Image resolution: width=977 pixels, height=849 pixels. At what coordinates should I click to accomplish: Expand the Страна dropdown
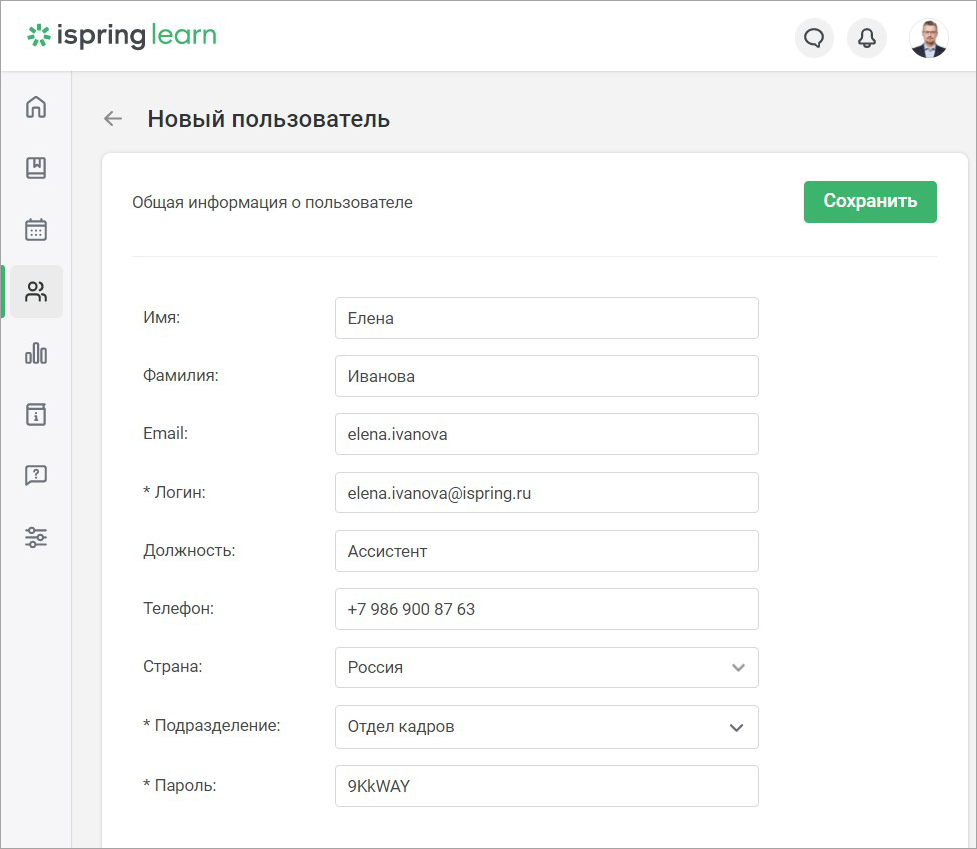pyautogui.click(x=546, y=668)
